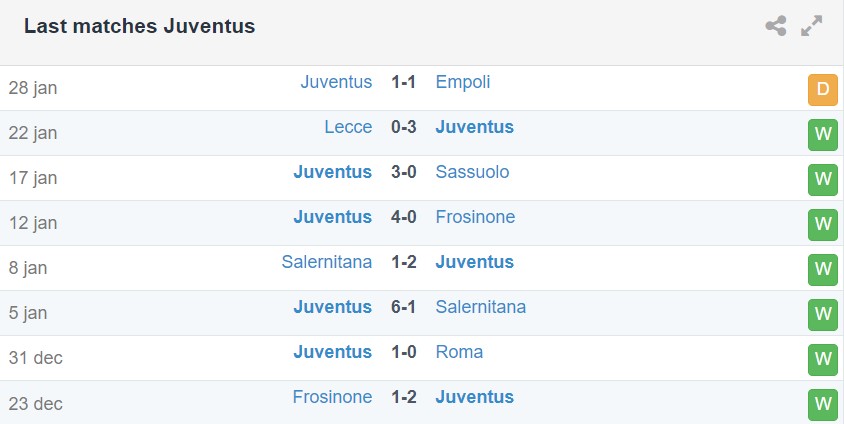Click the W badge for the Sassuolo match
Viewport: 844px width, 424px height.
click(822, 180)
